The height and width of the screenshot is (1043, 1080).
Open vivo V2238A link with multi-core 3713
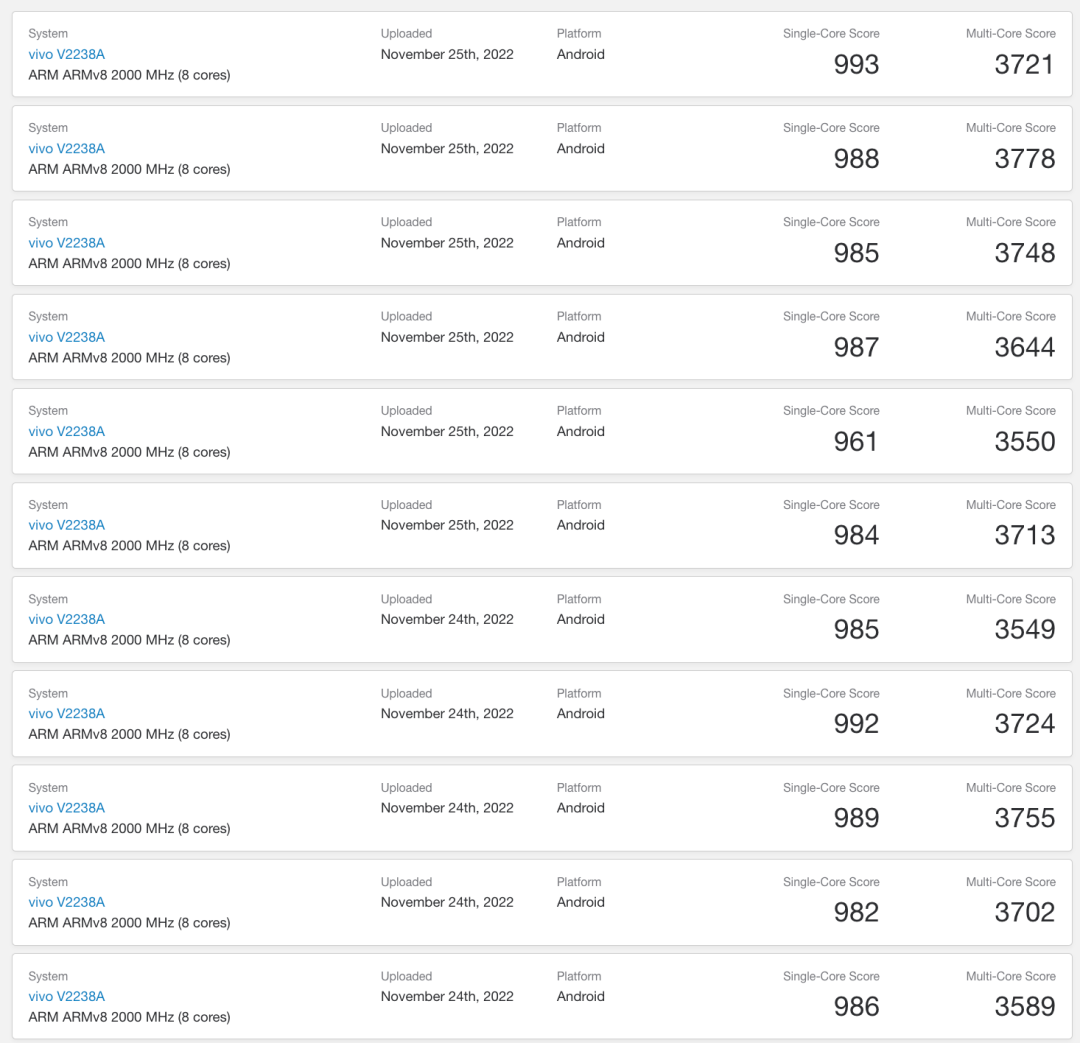pos(66,525)
